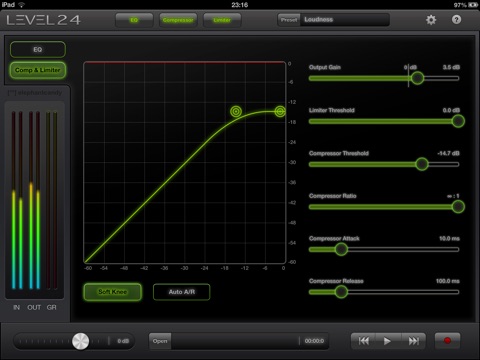The width and height of the screenshot is (480, 360).
Task: Switch to the EQ tab on the left
Action: tap(38, 50)
